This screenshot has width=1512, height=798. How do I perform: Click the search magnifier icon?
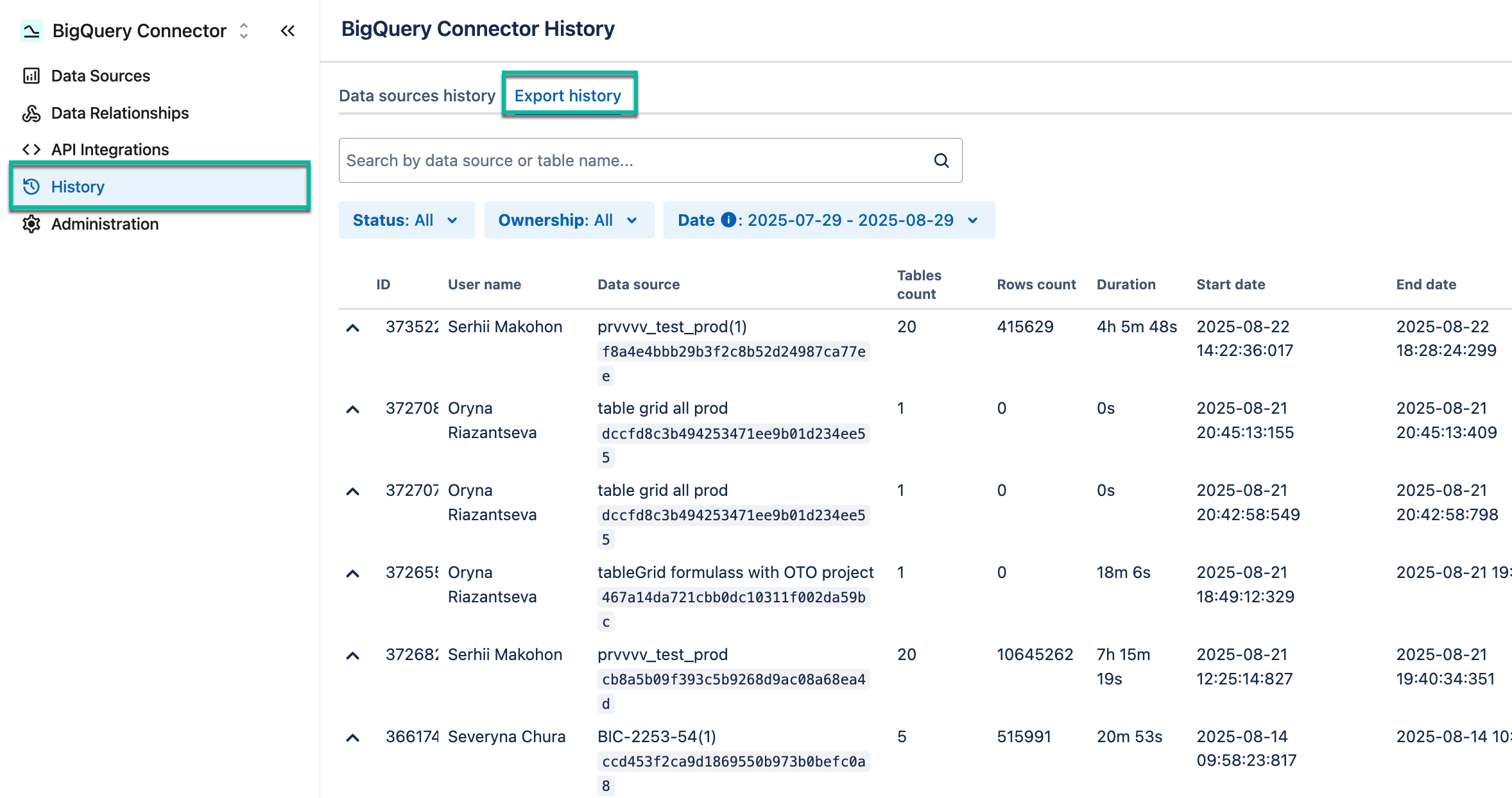tap(941, 160)
